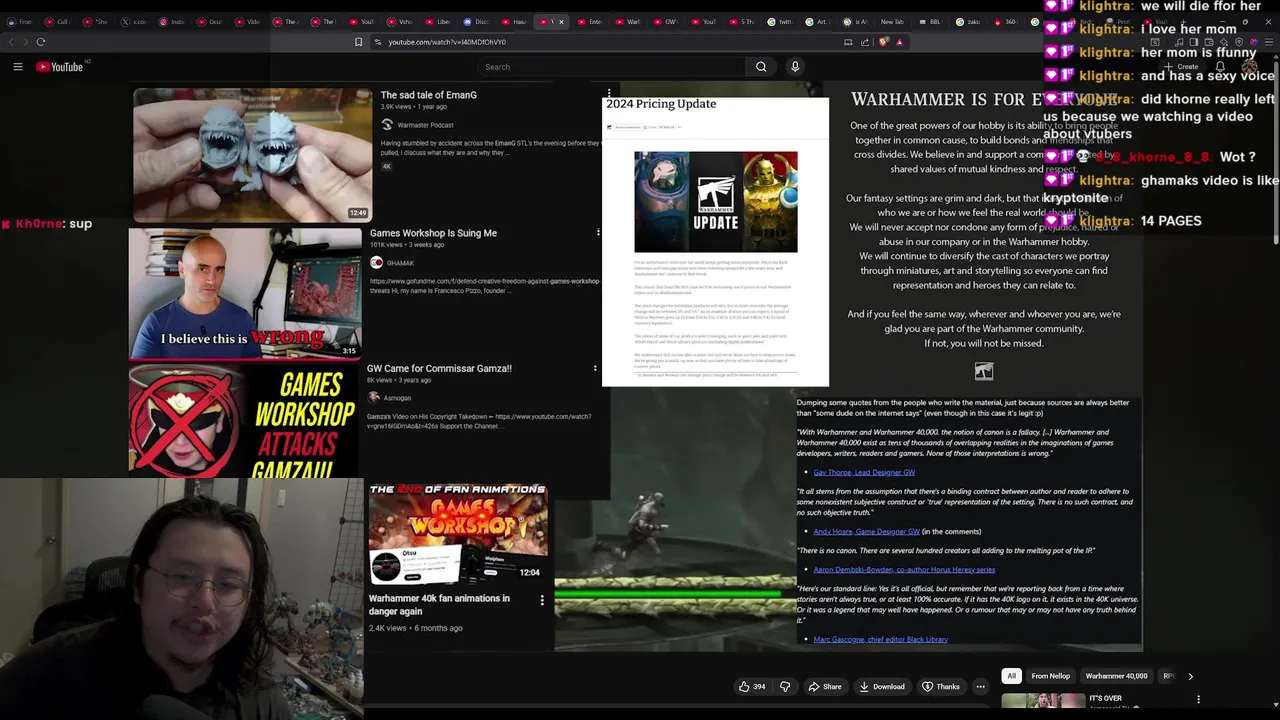Switch to the Discord browser tab
This screenshot has width=1280, height=720.
coord(475,22)
